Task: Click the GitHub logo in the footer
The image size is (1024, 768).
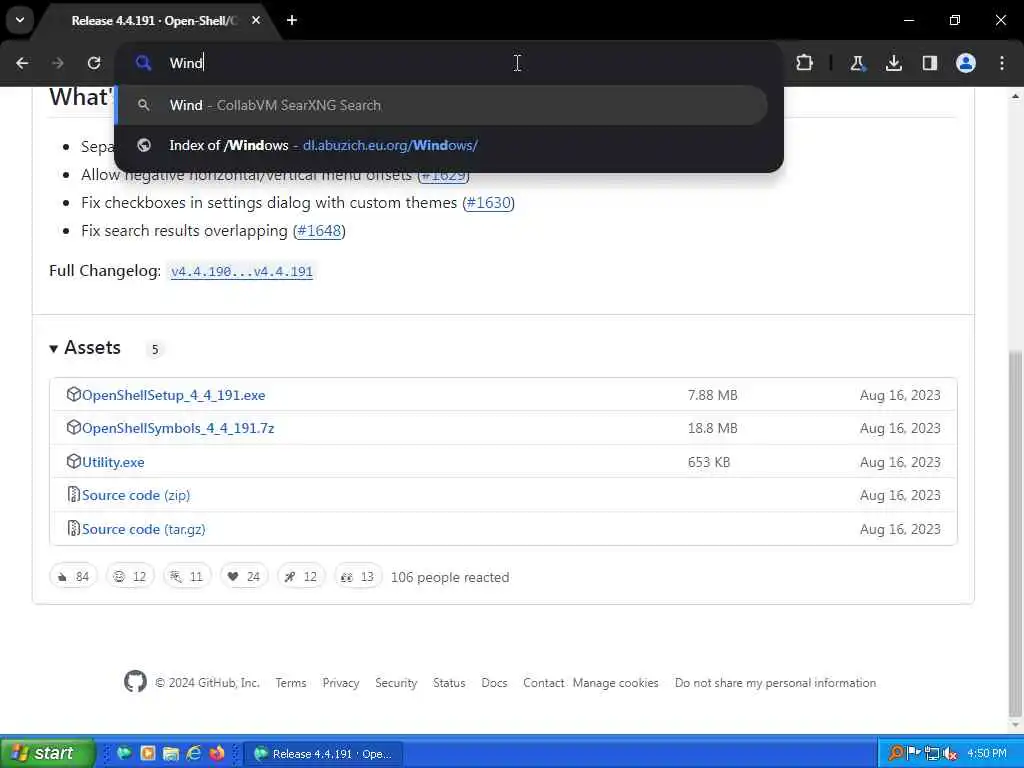Action: click(x=135, y=682)
